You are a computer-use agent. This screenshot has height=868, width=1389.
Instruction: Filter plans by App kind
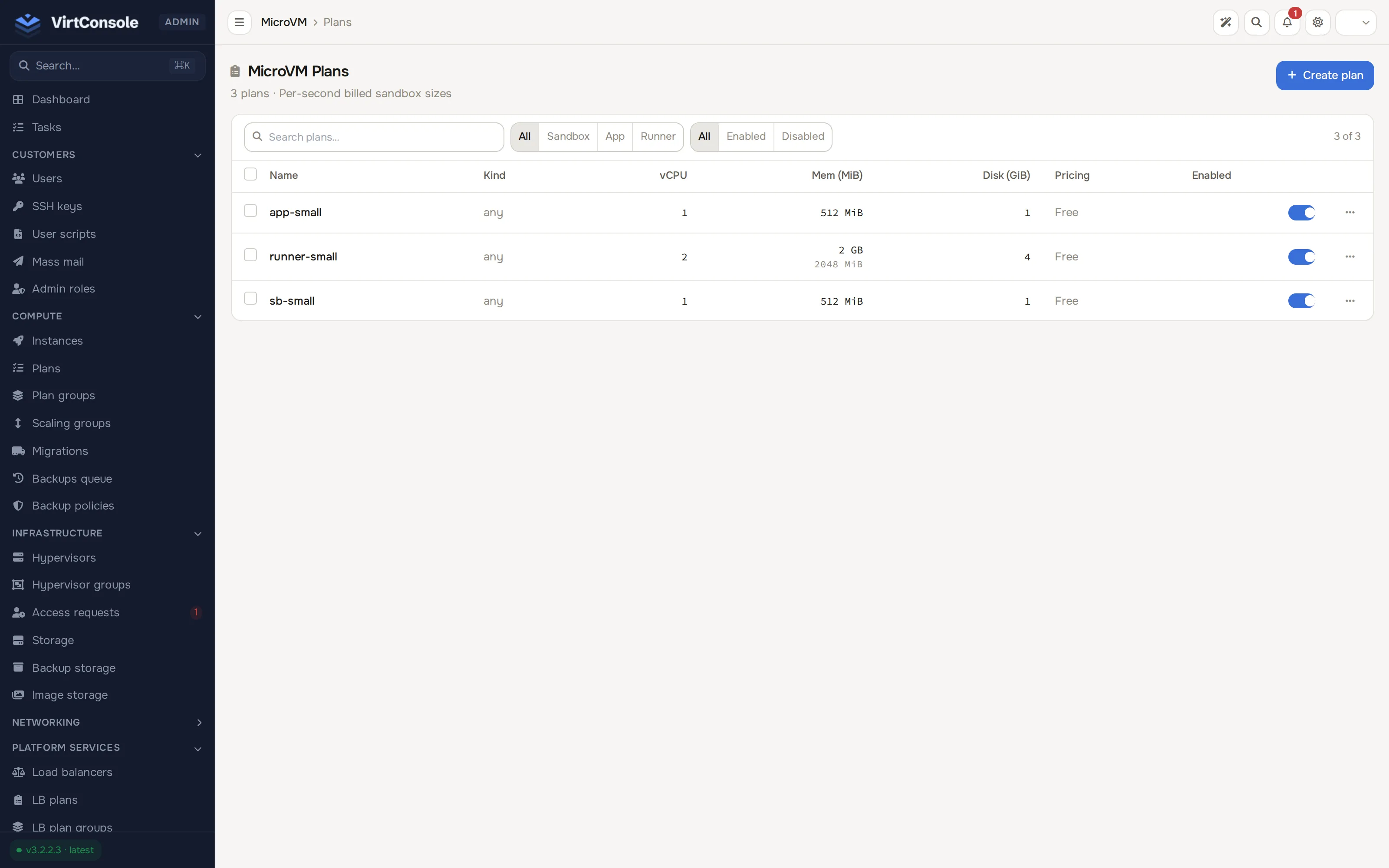click(615, 137)
